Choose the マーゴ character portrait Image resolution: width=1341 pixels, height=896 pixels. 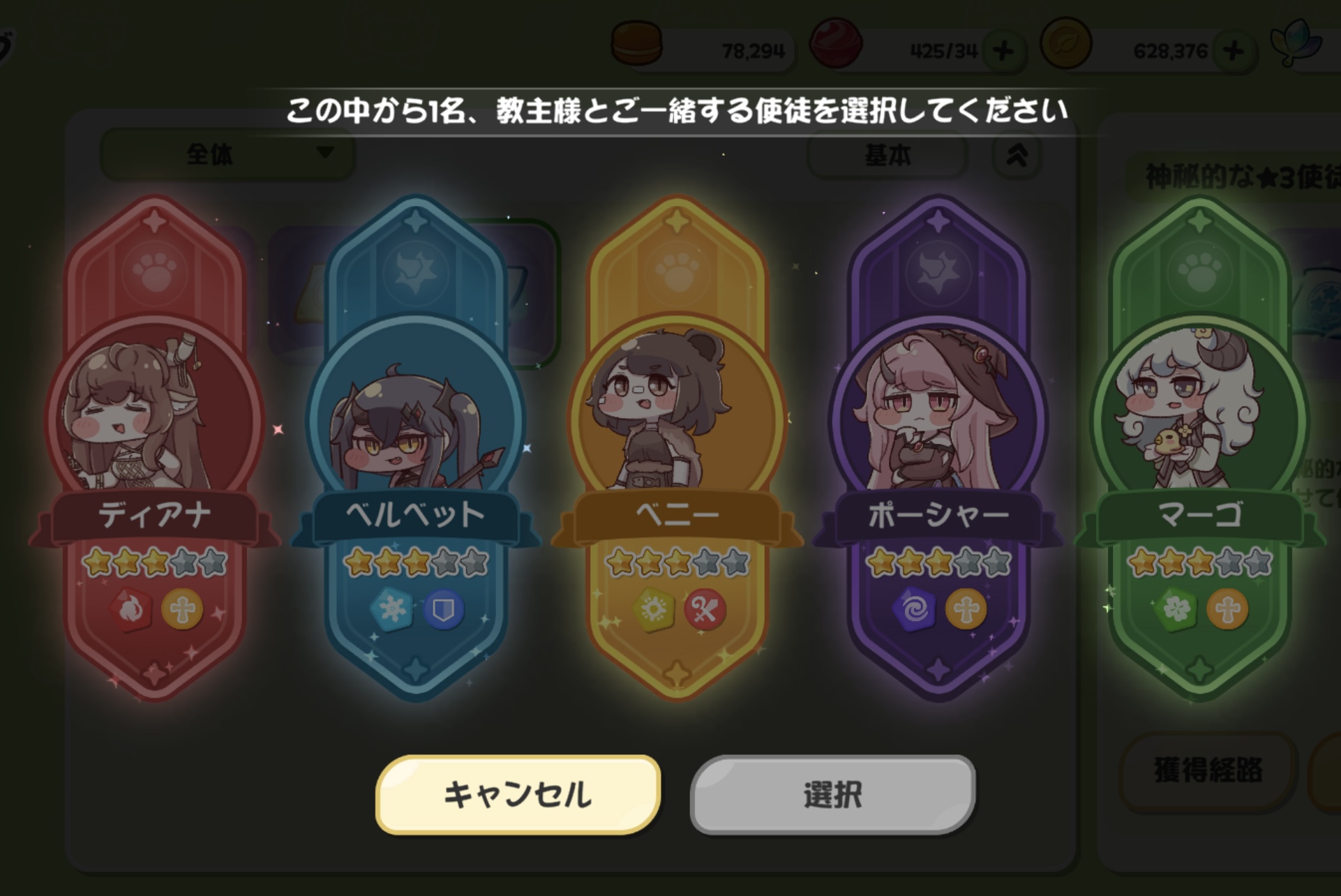[1200, 419]
